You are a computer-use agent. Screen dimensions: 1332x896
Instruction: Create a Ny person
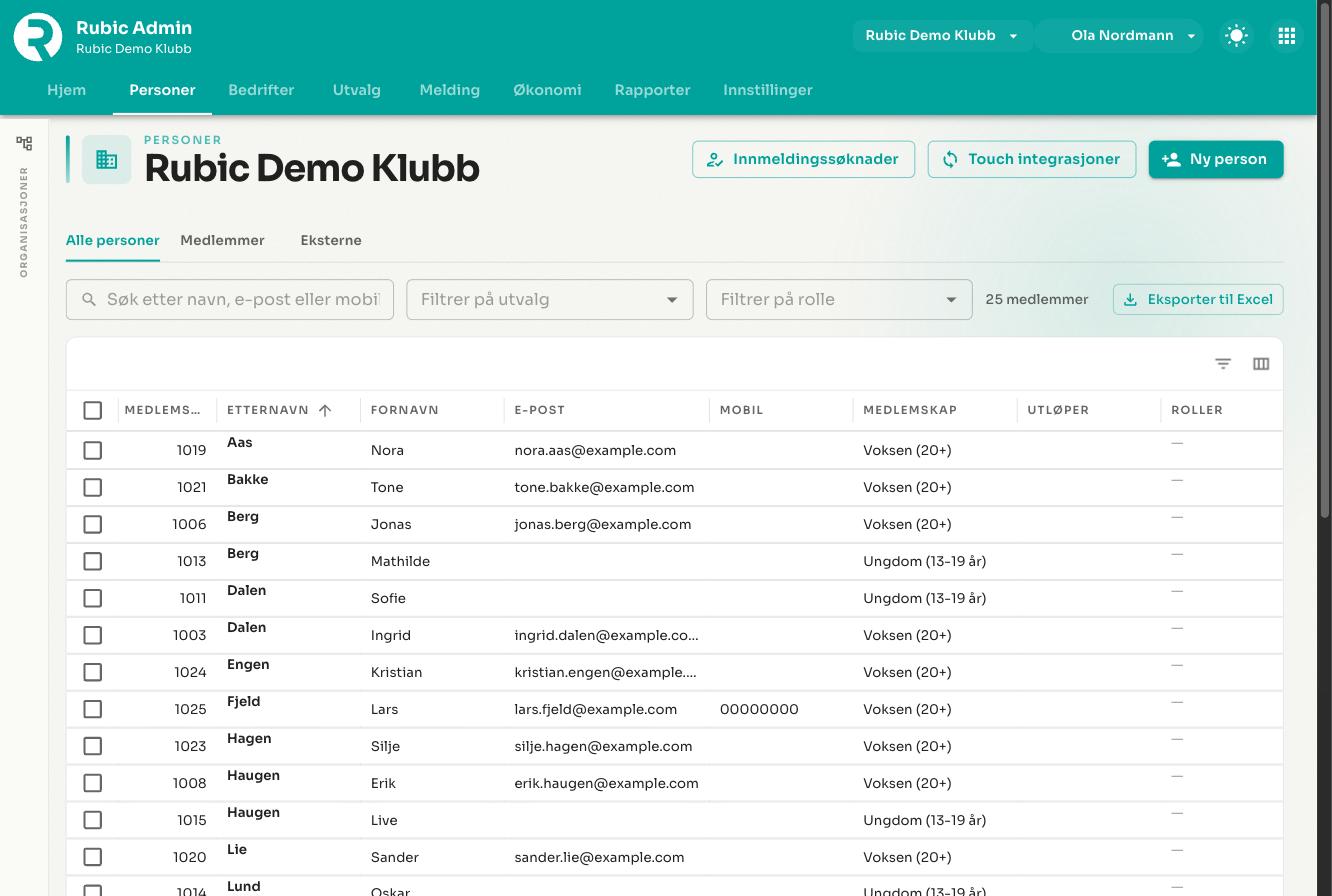tap(1216, 159)
